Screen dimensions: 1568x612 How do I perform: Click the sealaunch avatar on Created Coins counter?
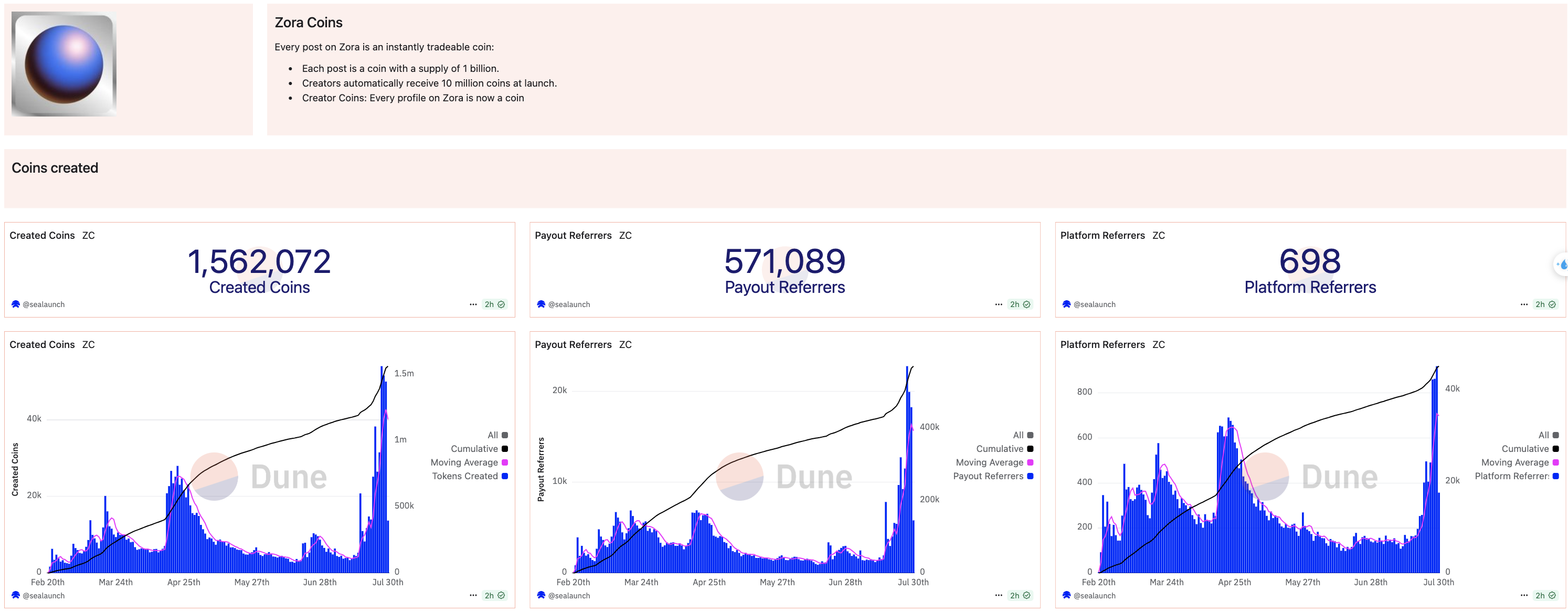[16, 304]
